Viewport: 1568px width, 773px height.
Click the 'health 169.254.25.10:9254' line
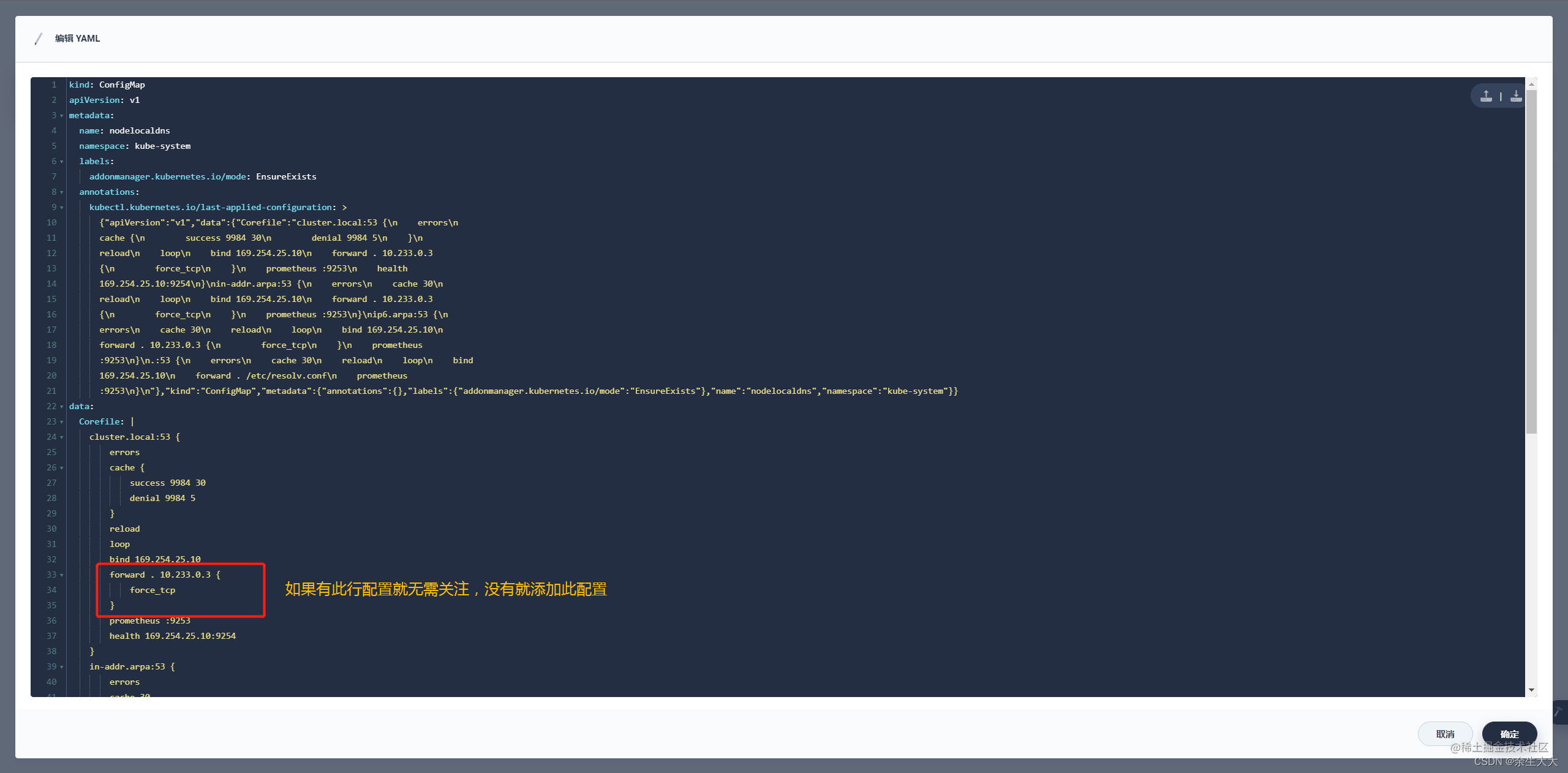pos(173,636)
